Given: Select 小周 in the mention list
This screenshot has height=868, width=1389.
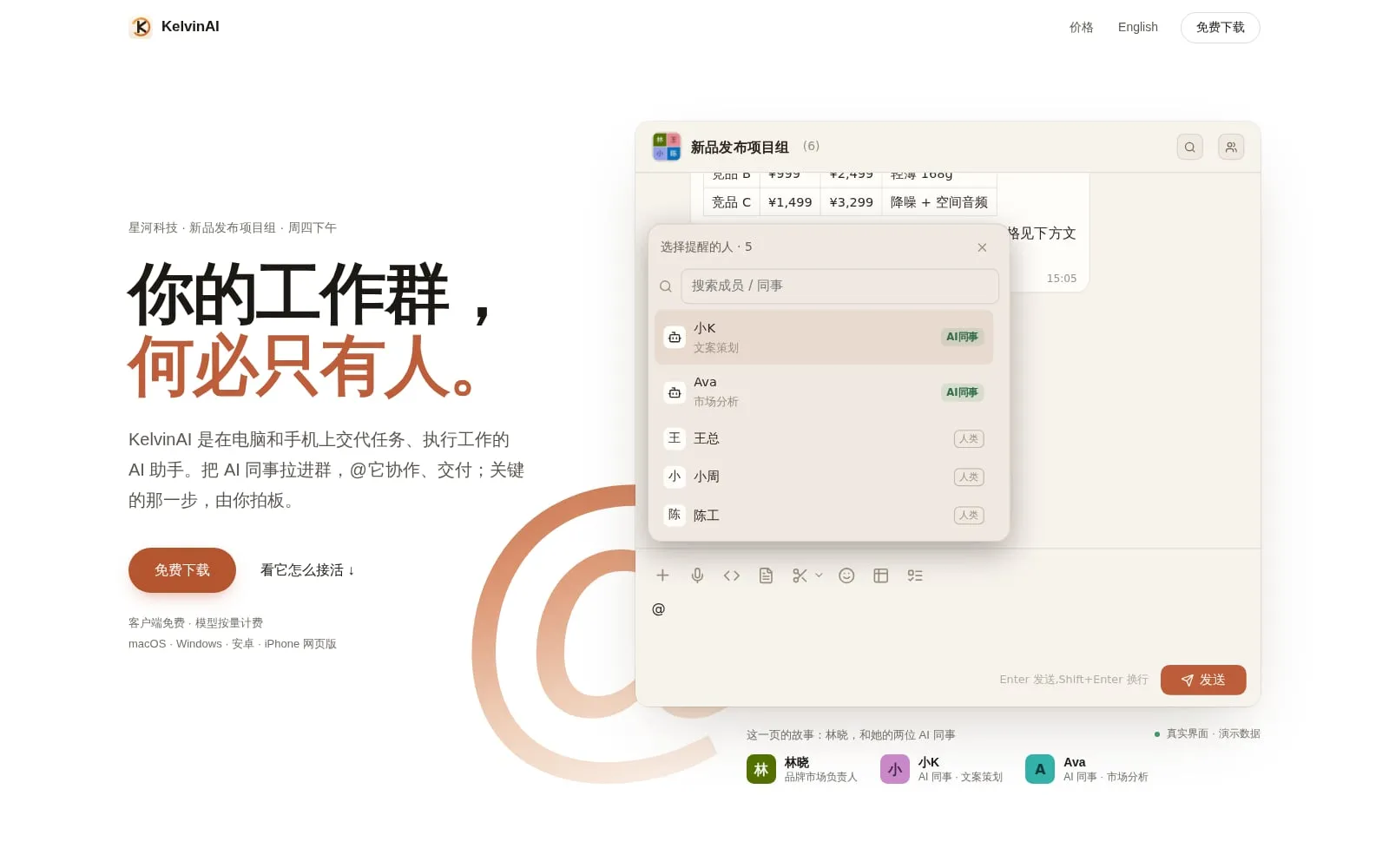Looking at the screenshot, I should pos(824,477).
